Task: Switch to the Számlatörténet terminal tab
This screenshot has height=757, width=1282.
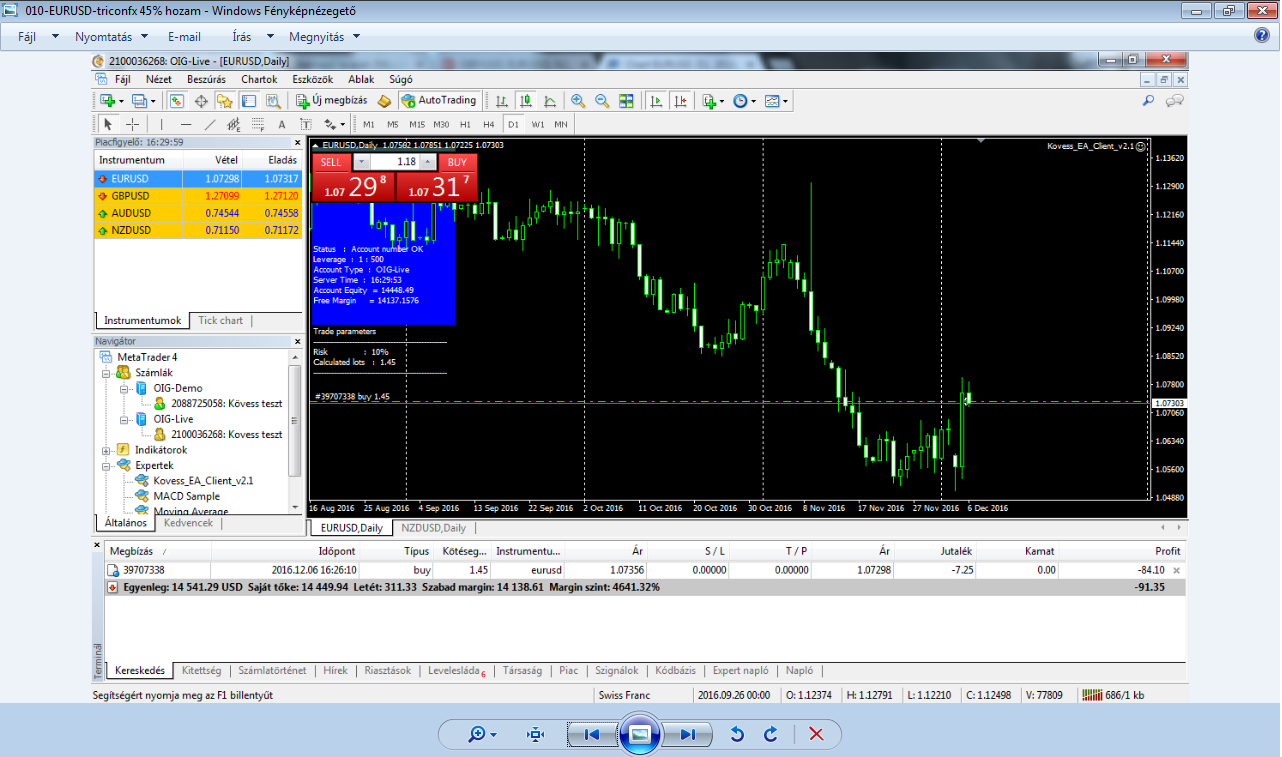Action: pos(272,671)
